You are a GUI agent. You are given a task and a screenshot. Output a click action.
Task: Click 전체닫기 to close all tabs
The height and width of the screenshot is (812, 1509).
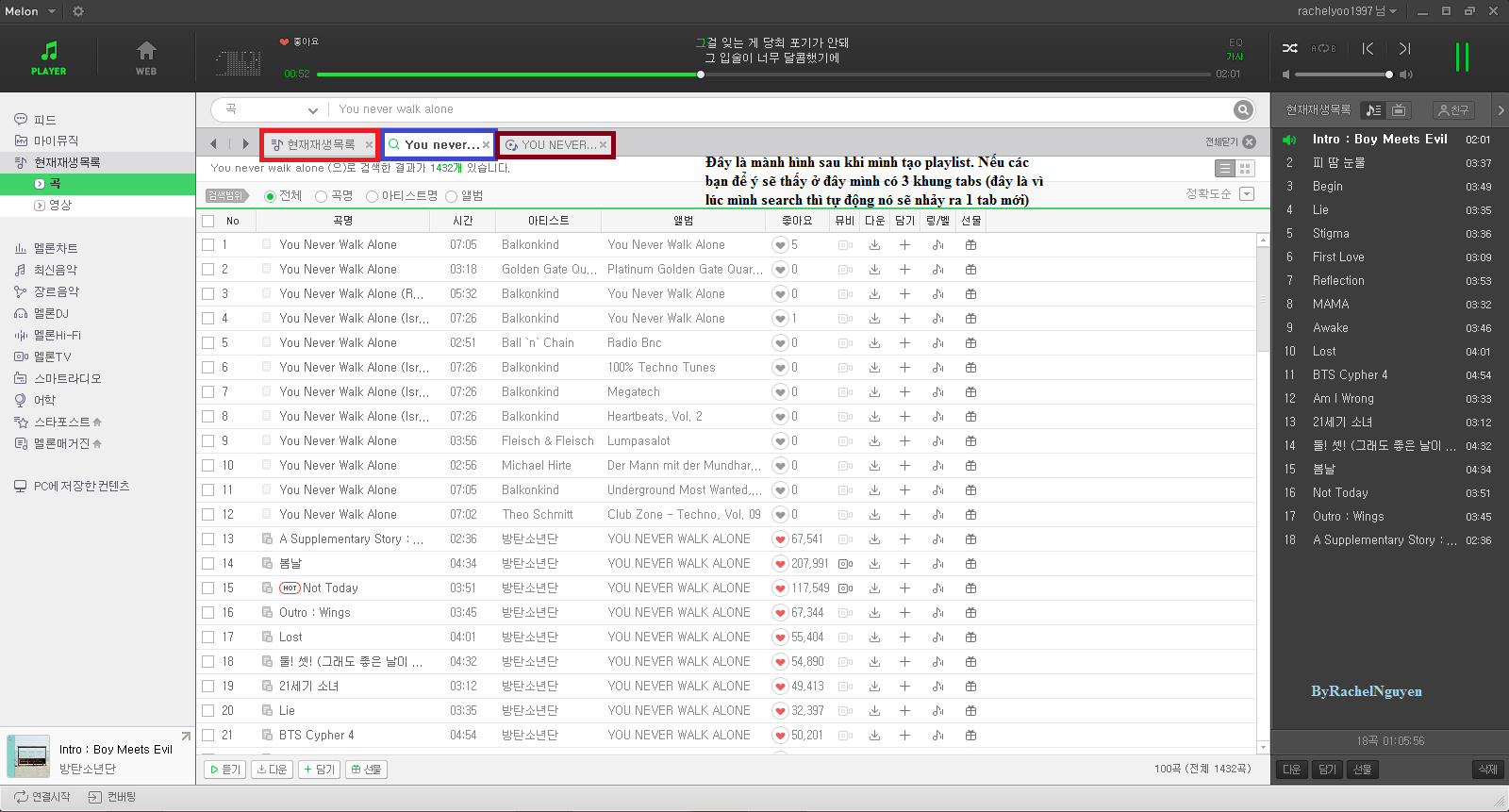(1230, 142)
